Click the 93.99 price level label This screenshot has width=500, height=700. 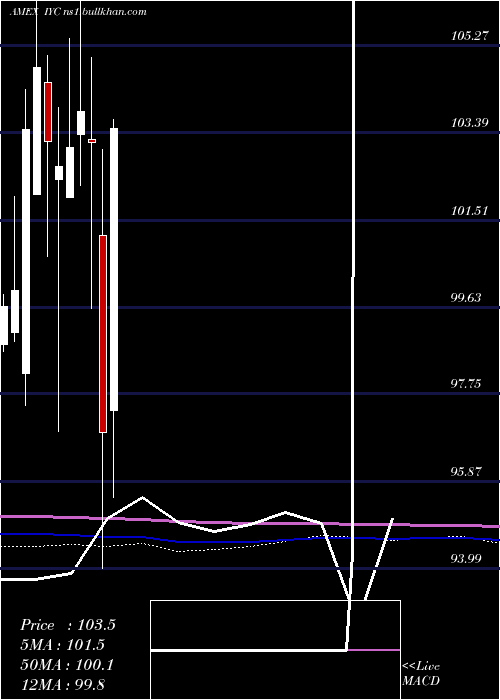pyautogui.click(x=466, y=558)
